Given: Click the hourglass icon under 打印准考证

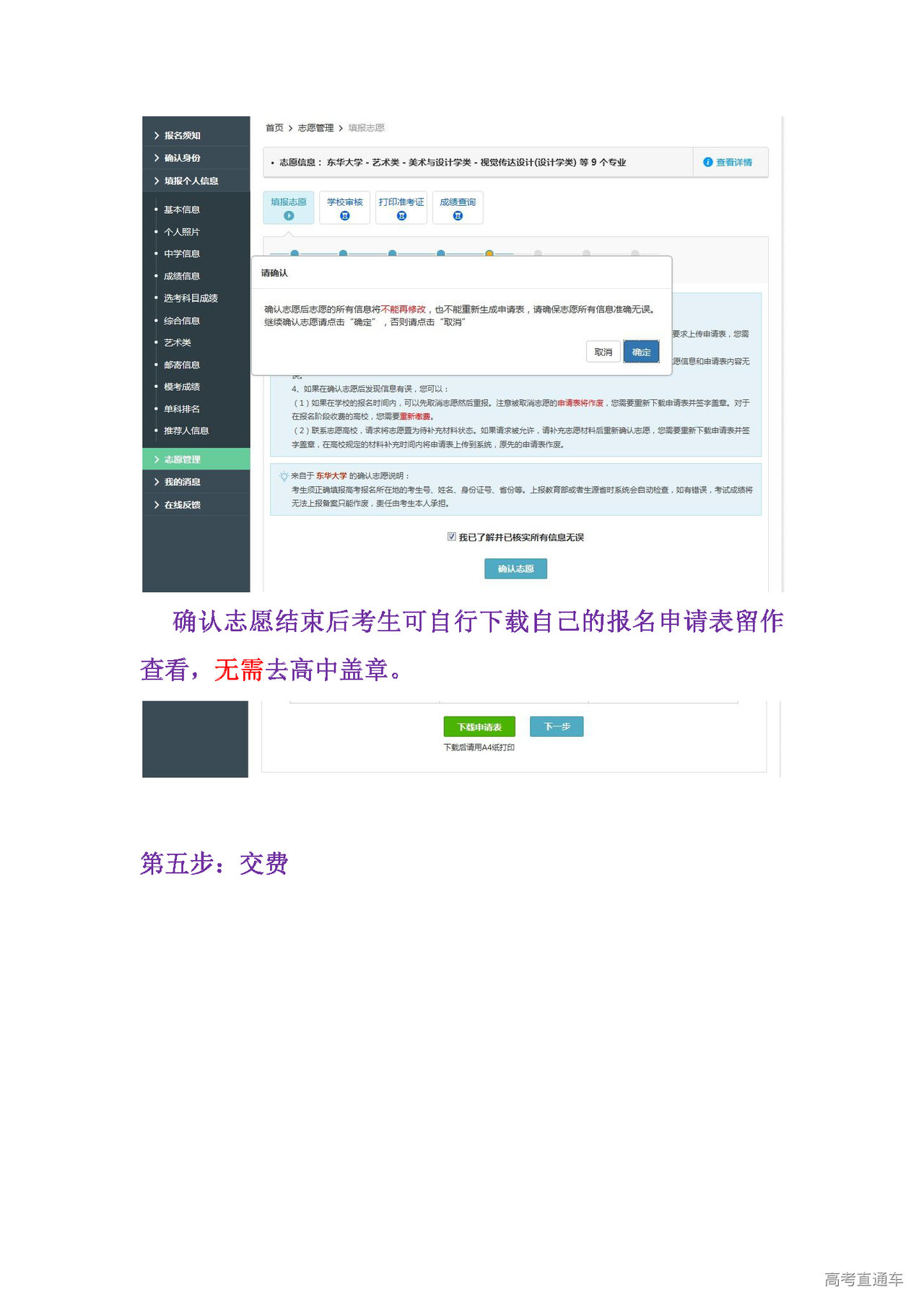Looking at the screenshot, I should click(401, 216).
